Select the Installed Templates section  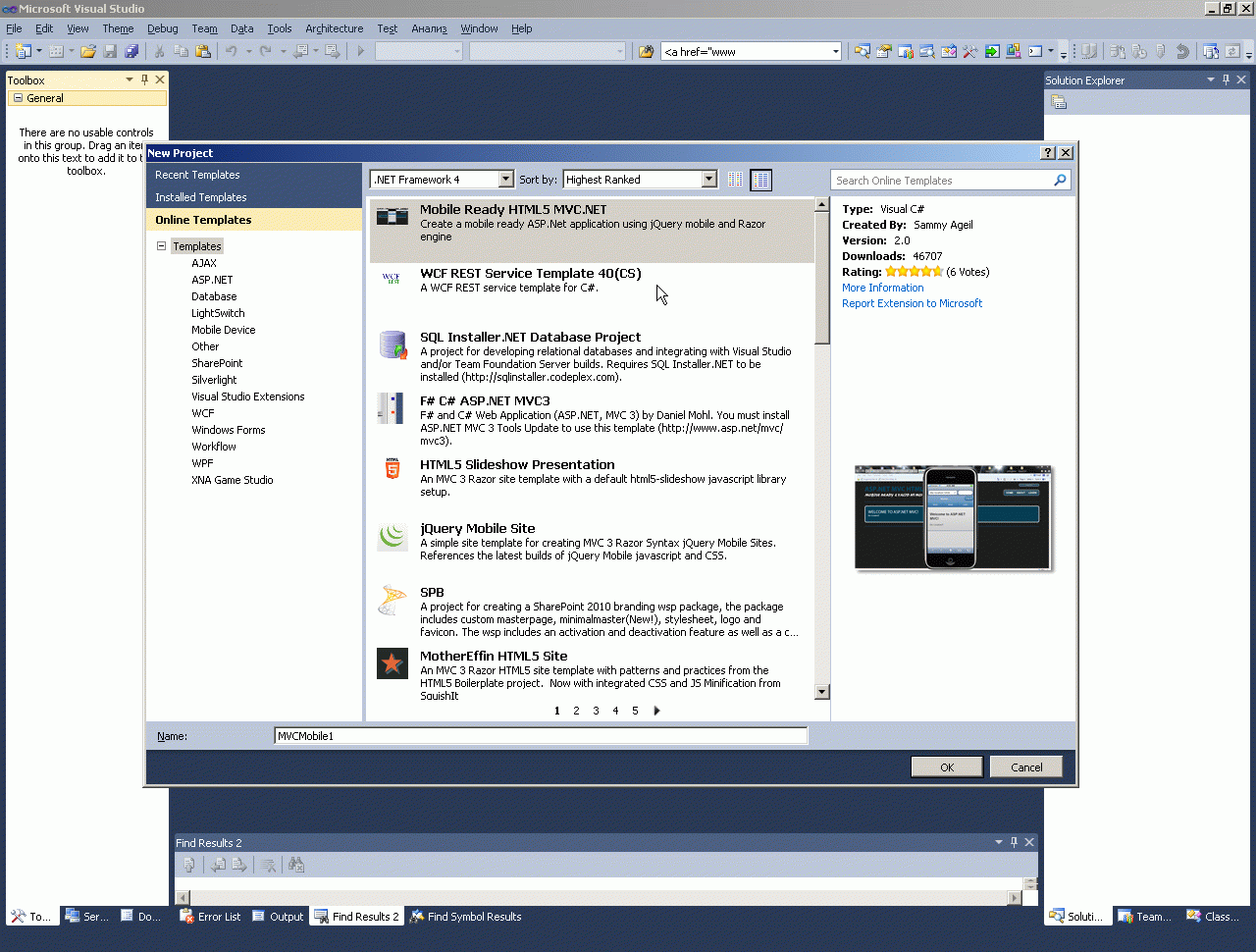[x=254, y=197]
